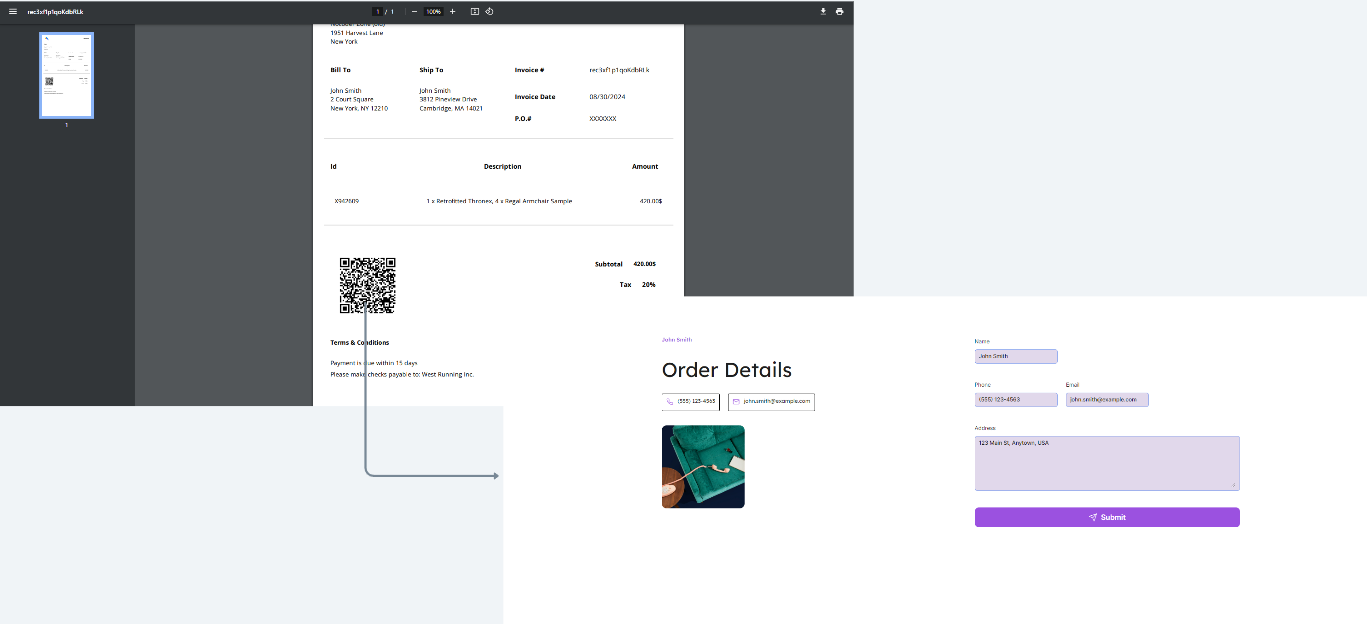Click the "Please make checks payable" line
Viewport: 1367px width, 624px height.
pyautogui.click(x=402, y=375)
